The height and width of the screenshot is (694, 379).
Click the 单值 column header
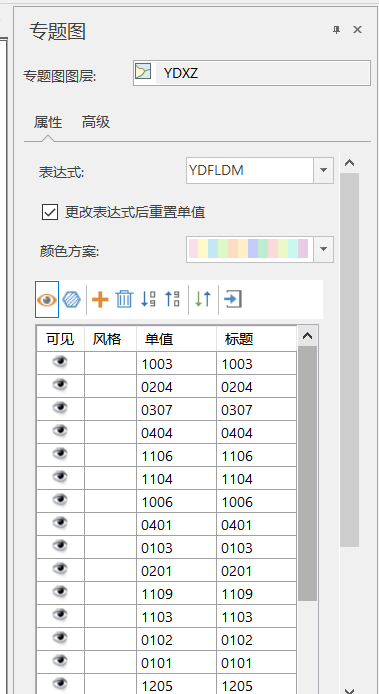point(176,339)
